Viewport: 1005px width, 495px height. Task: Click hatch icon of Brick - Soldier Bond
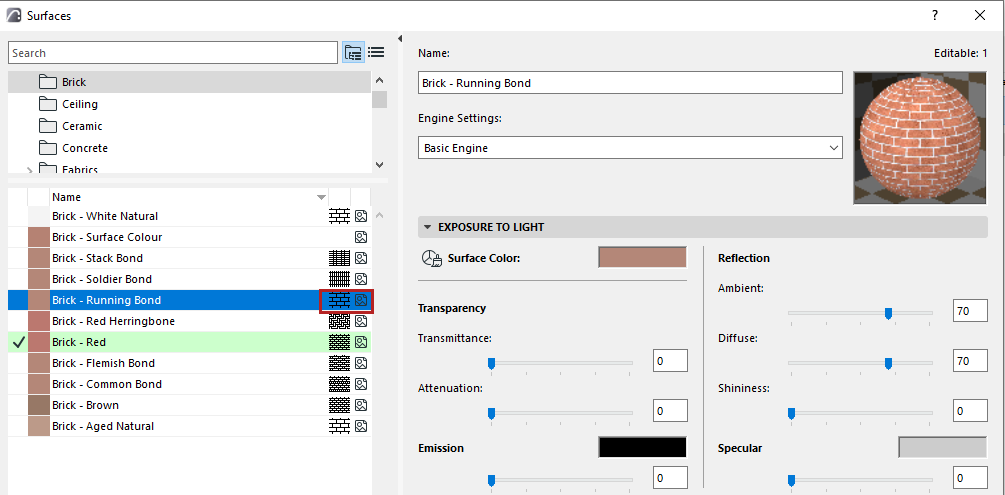(x=340, y=279)
